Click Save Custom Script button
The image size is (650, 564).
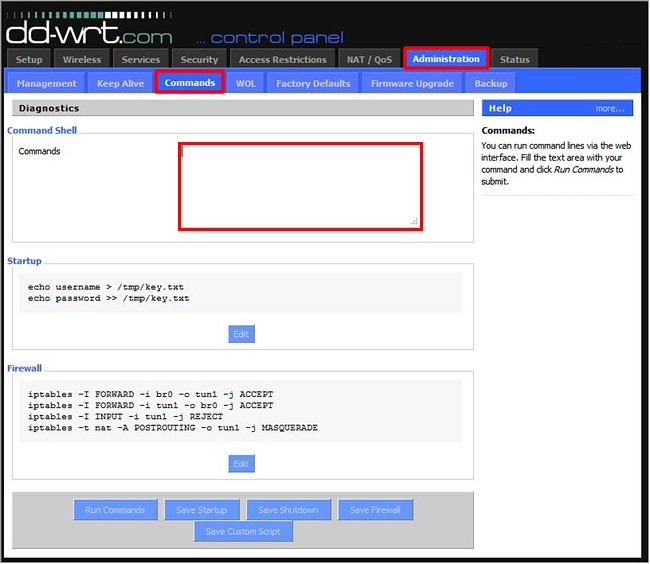pos(243,532)
